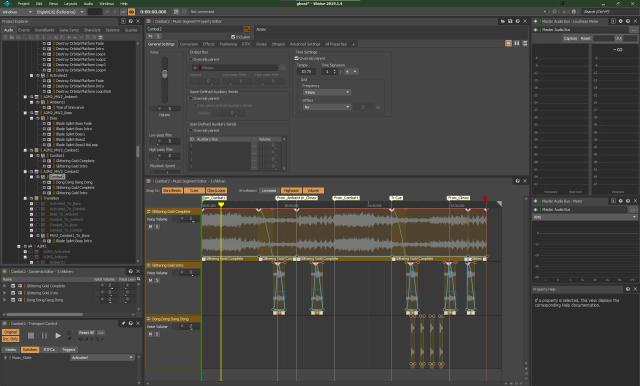This screenshot has height=386, width=640.
Task: Toggle Inclusion checkbox for Combat2
Action: click(x=233, y=37)
